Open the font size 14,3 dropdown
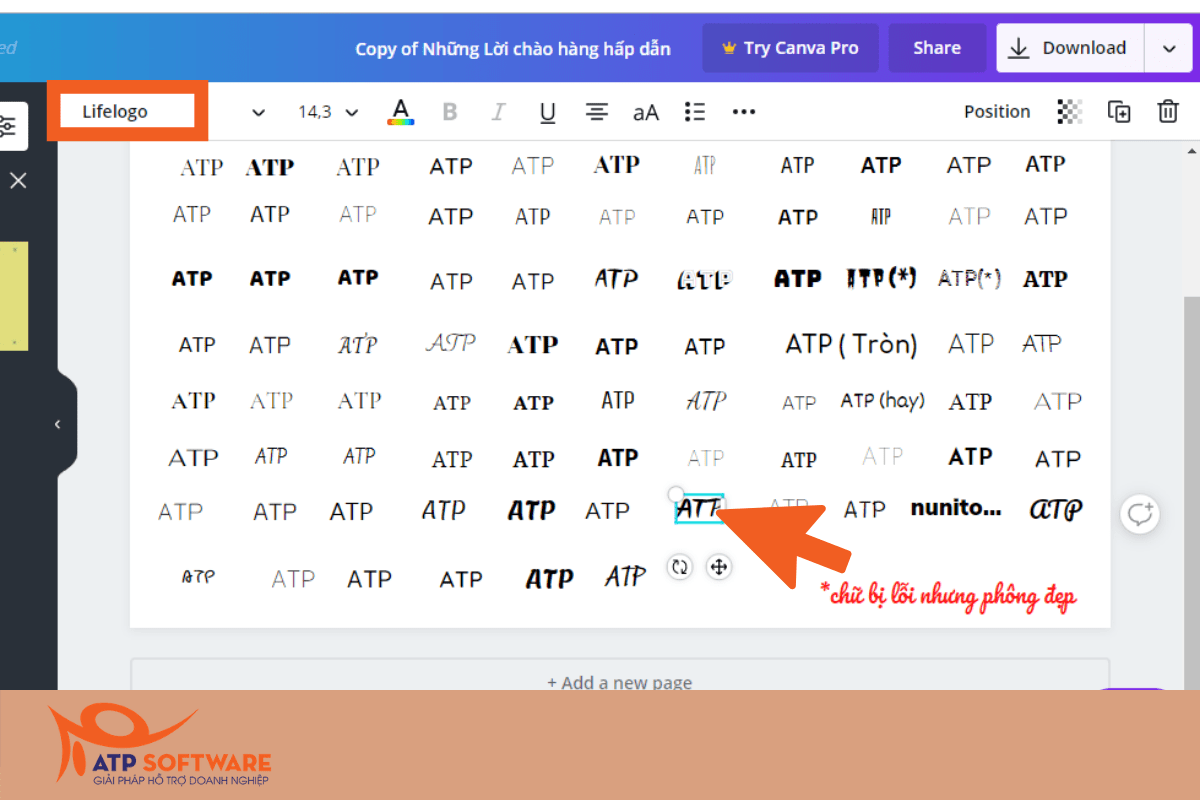This screenshot has width=1200, height=800. [x=328, y=112]
